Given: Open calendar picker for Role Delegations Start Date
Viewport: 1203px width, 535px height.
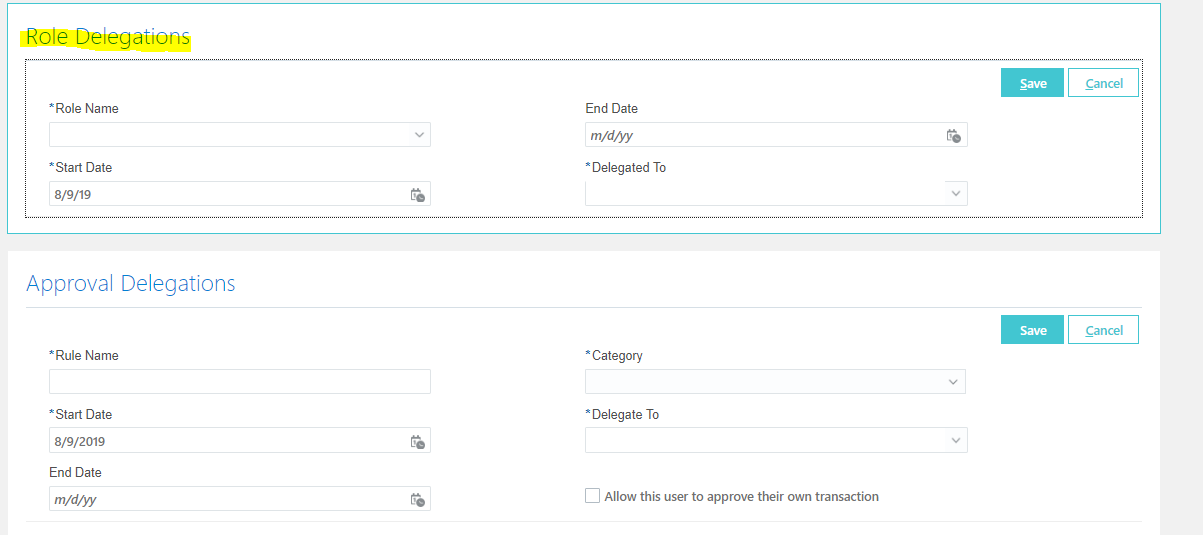Looking at the screenshot, I should click(x=418, y=195).
